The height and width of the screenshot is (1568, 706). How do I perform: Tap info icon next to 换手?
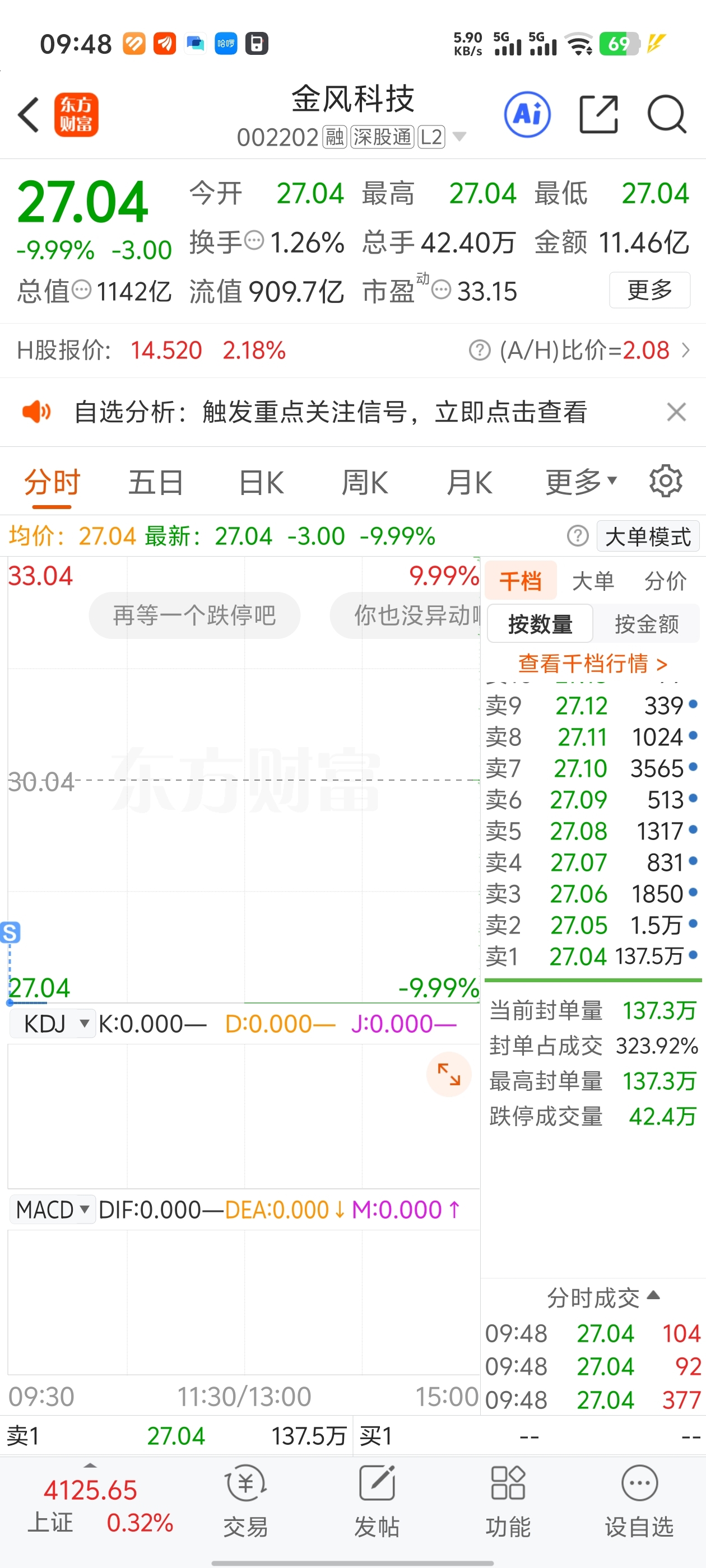coord(254,240)
